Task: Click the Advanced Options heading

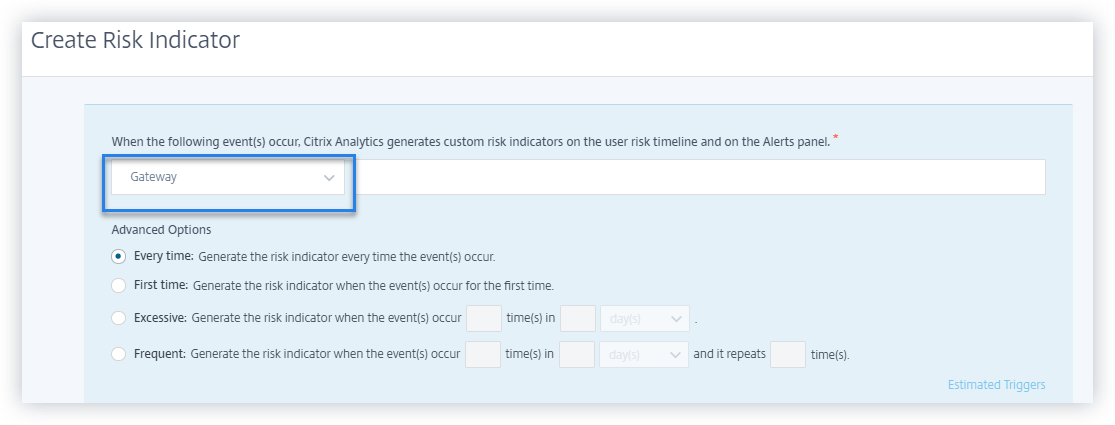Action: click(x=161, y=229)
